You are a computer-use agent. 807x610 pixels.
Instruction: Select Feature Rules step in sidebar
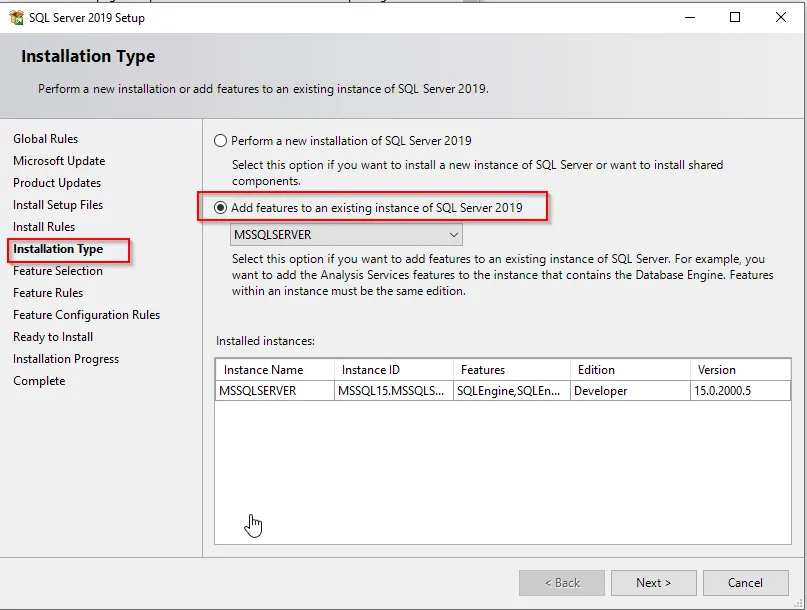[x=48, y=293]
